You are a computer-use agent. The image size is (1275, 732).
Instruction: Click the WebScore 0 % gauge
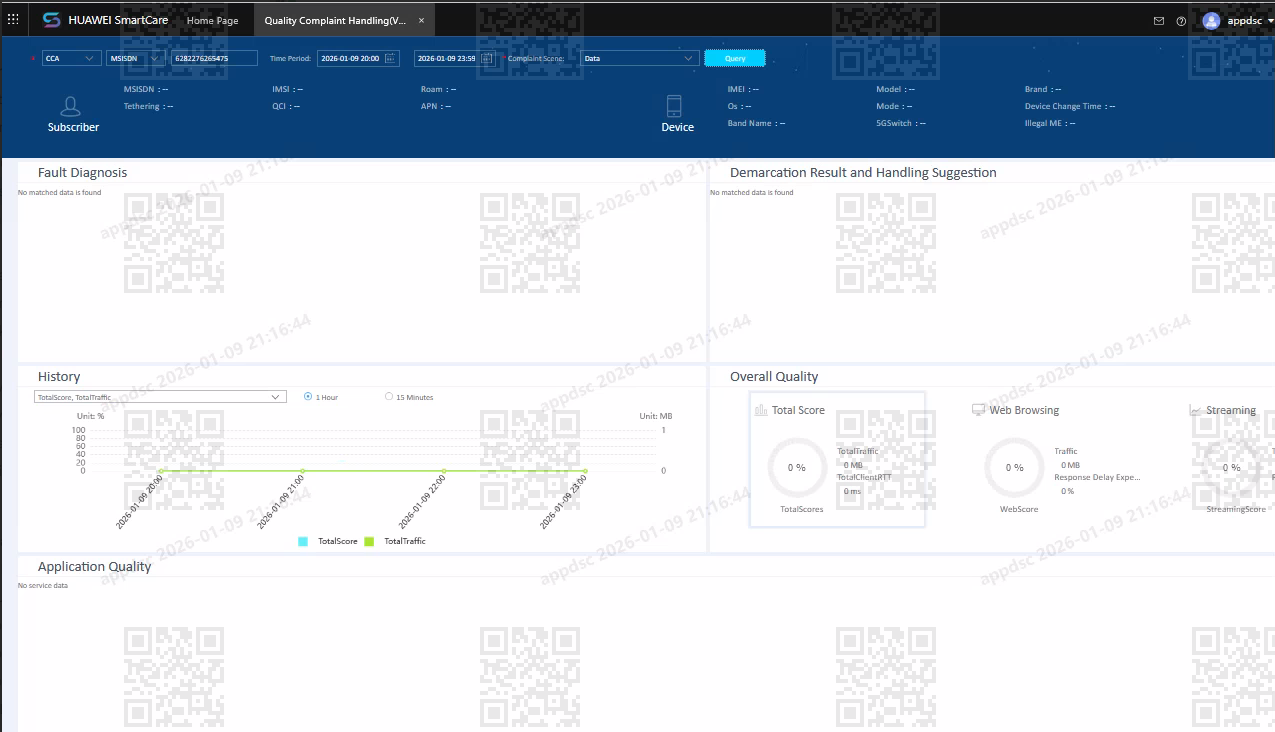pos(1014,467)
